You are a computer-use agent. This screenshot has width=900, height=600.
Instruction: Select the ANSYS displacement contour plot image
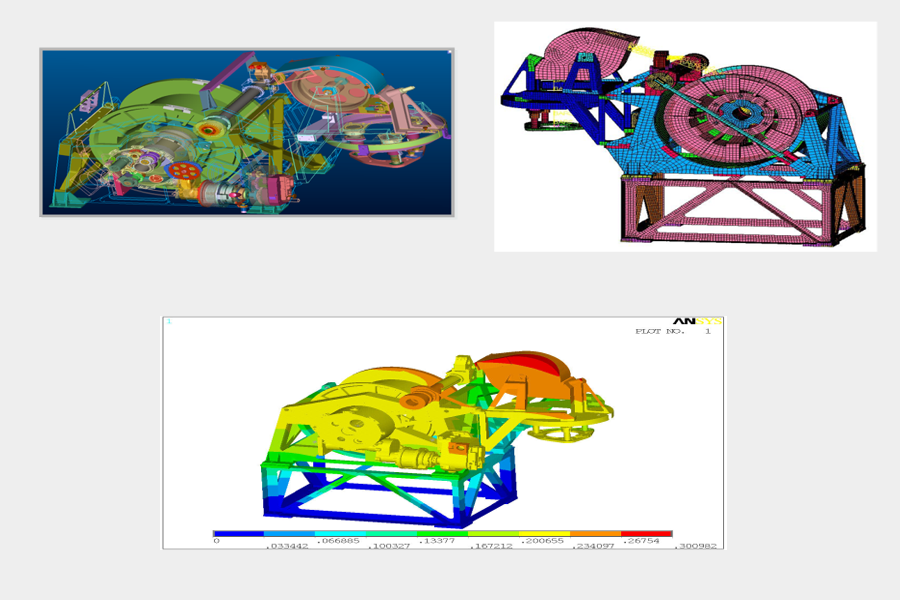click(x=442, y=432)
